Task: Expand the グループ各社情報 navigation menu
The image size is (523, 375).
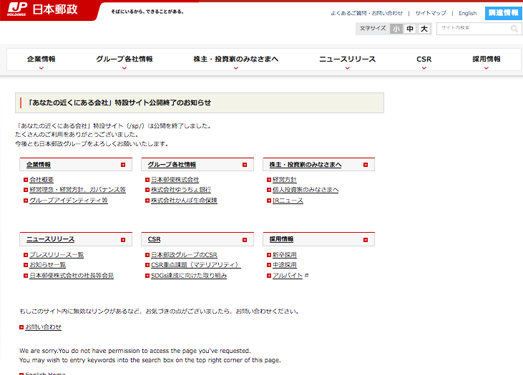Action: point(124,60)
